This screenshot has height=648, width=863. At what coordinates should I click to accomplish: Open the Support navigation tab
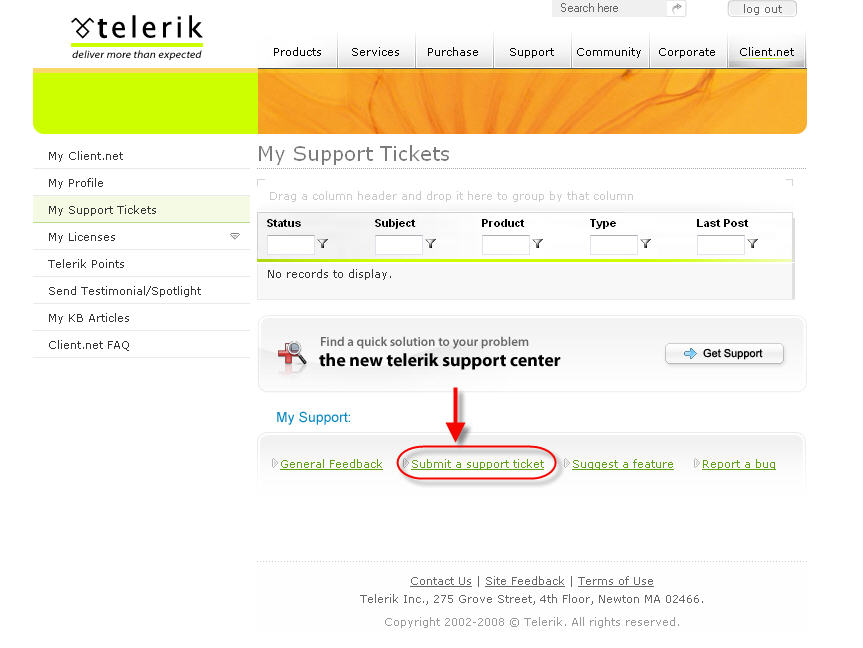[532, 52]
